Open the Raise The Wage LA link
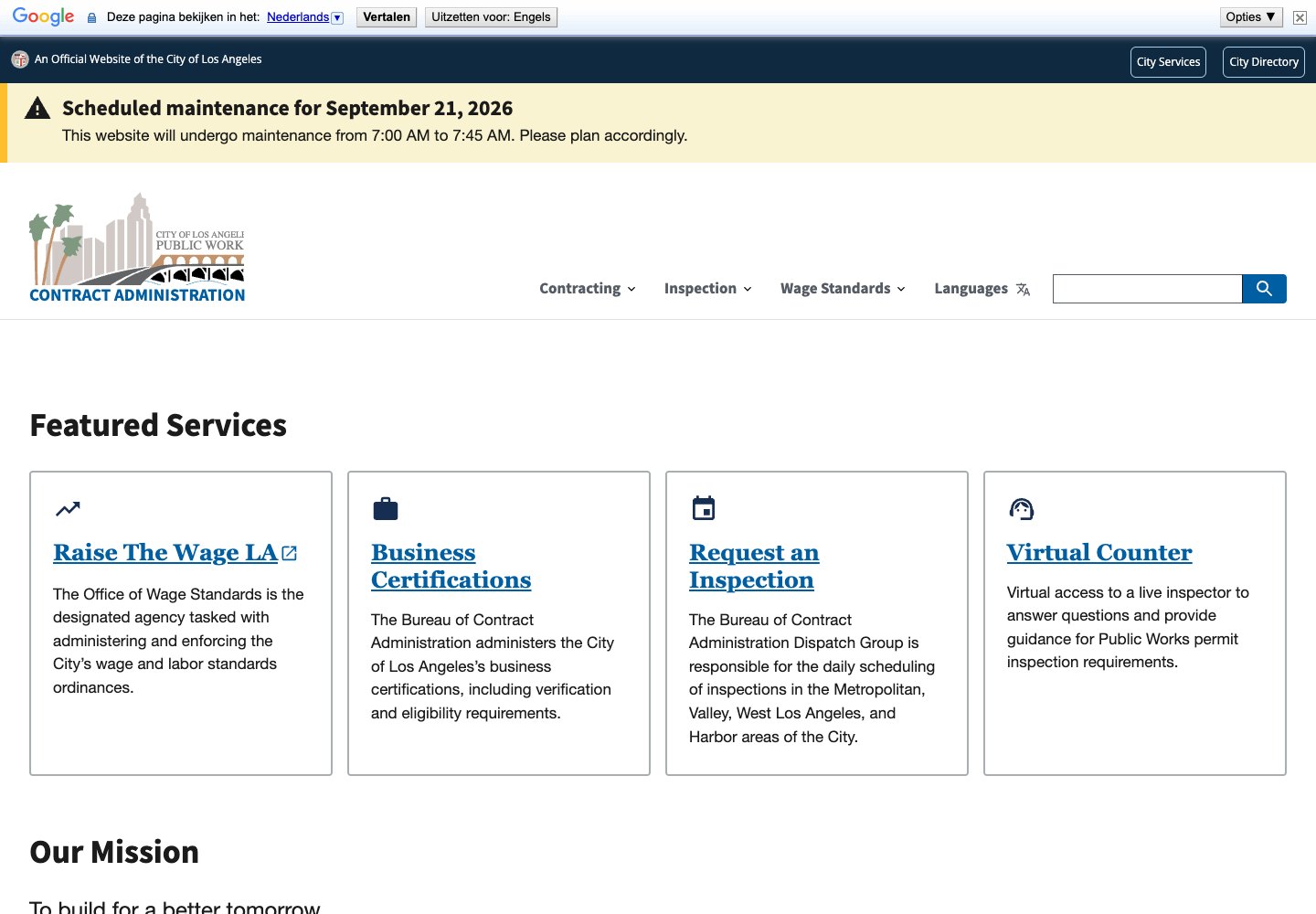This screenshot has width=1316, height=914. 165,553
